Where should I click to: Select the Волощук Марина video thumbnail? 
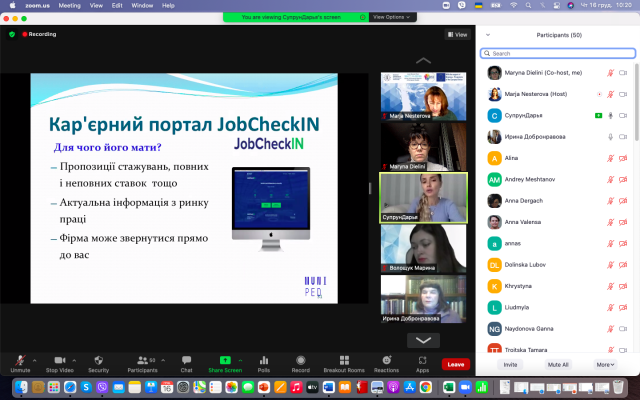(423, 249)
